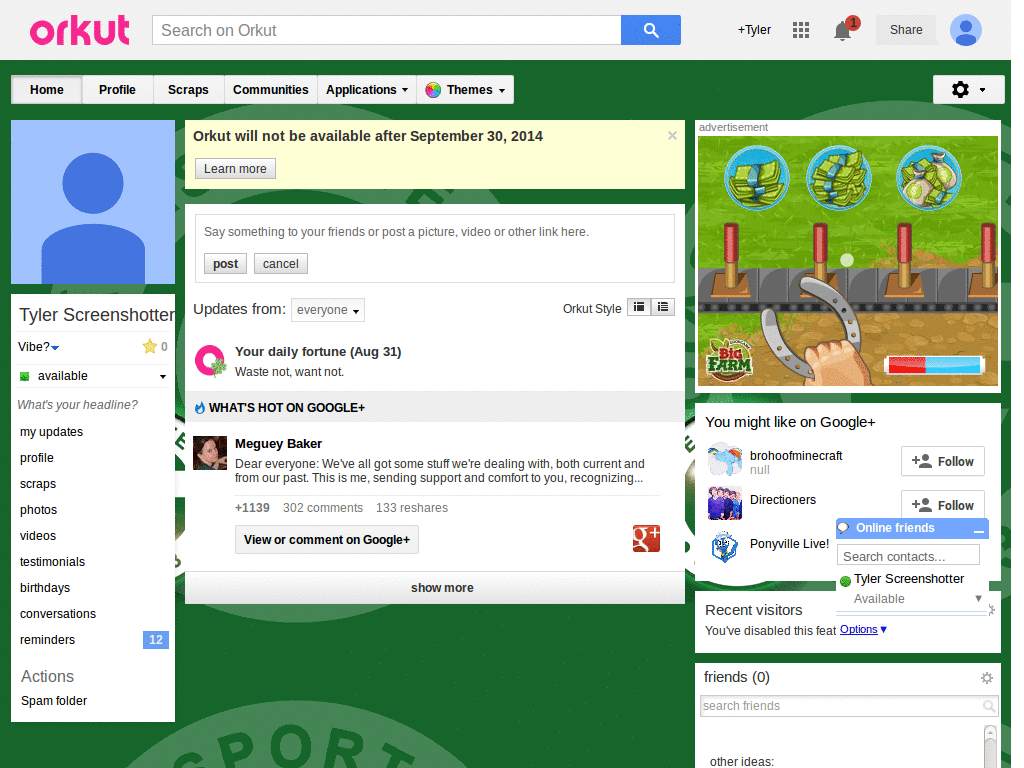Viewport: 1024px width, 768px height.
Task: Open the settings gear menu
Action: point(968,89)
